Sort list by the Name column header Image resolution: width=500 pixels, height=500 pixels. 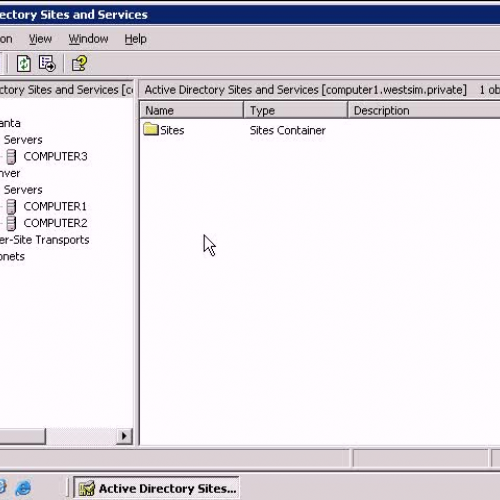[x=192, y=110]
